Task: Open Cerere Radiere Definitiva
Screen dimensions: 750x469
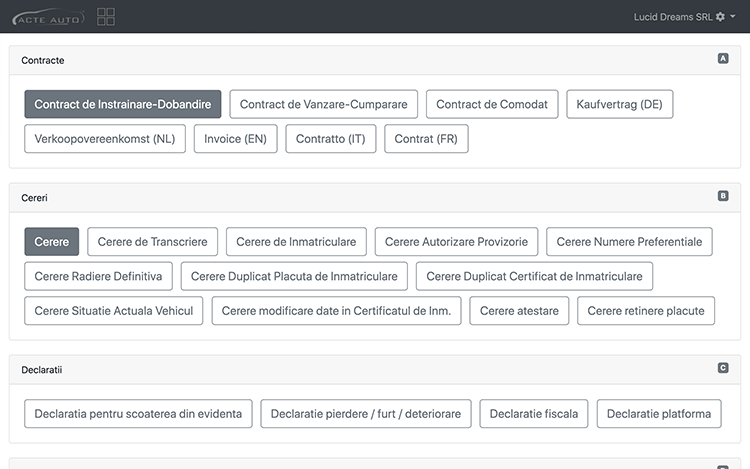Action: 98,276
